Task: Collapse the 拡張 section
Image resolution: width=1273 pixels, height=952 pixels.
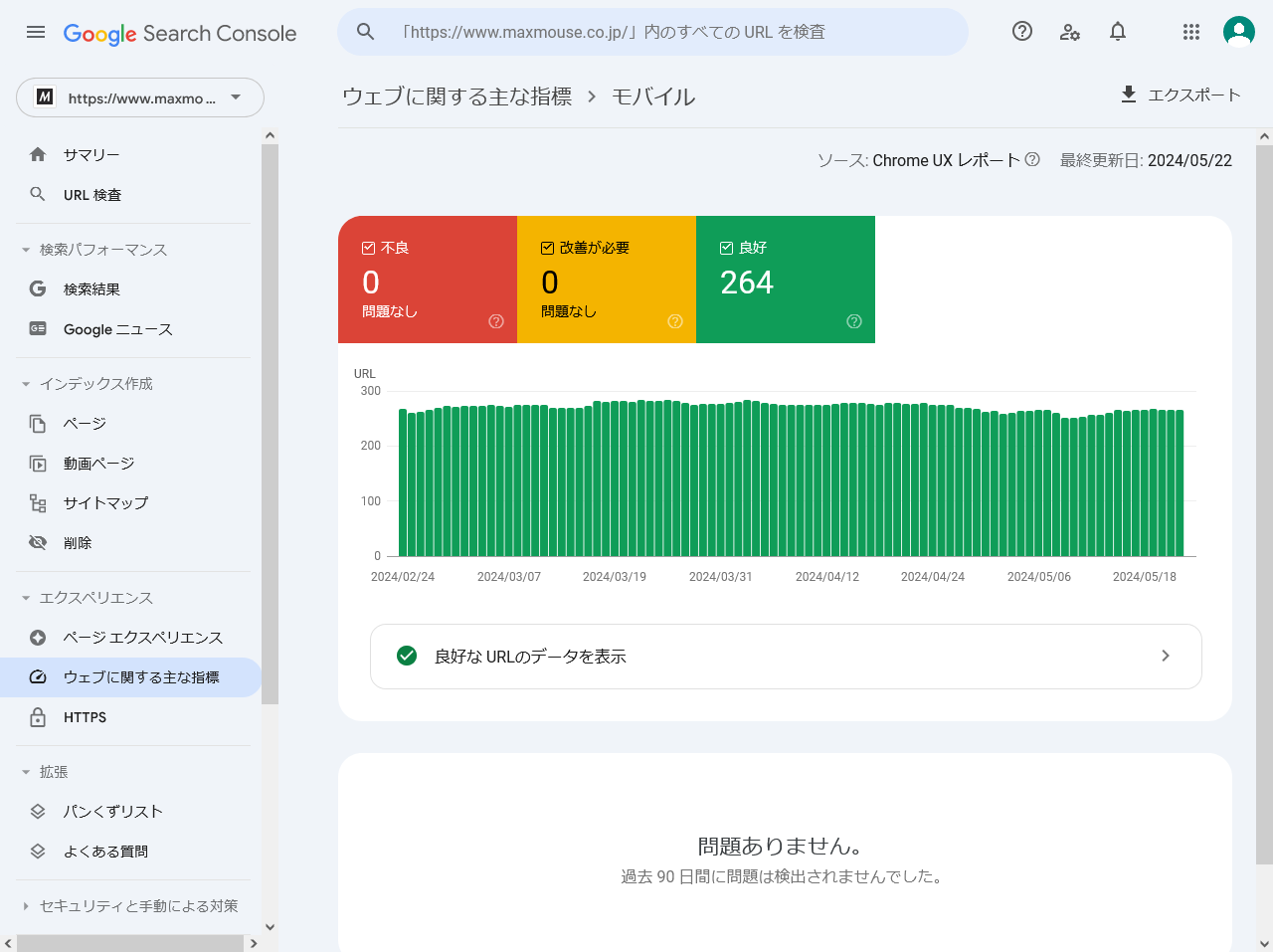Action: pos(26,772)
